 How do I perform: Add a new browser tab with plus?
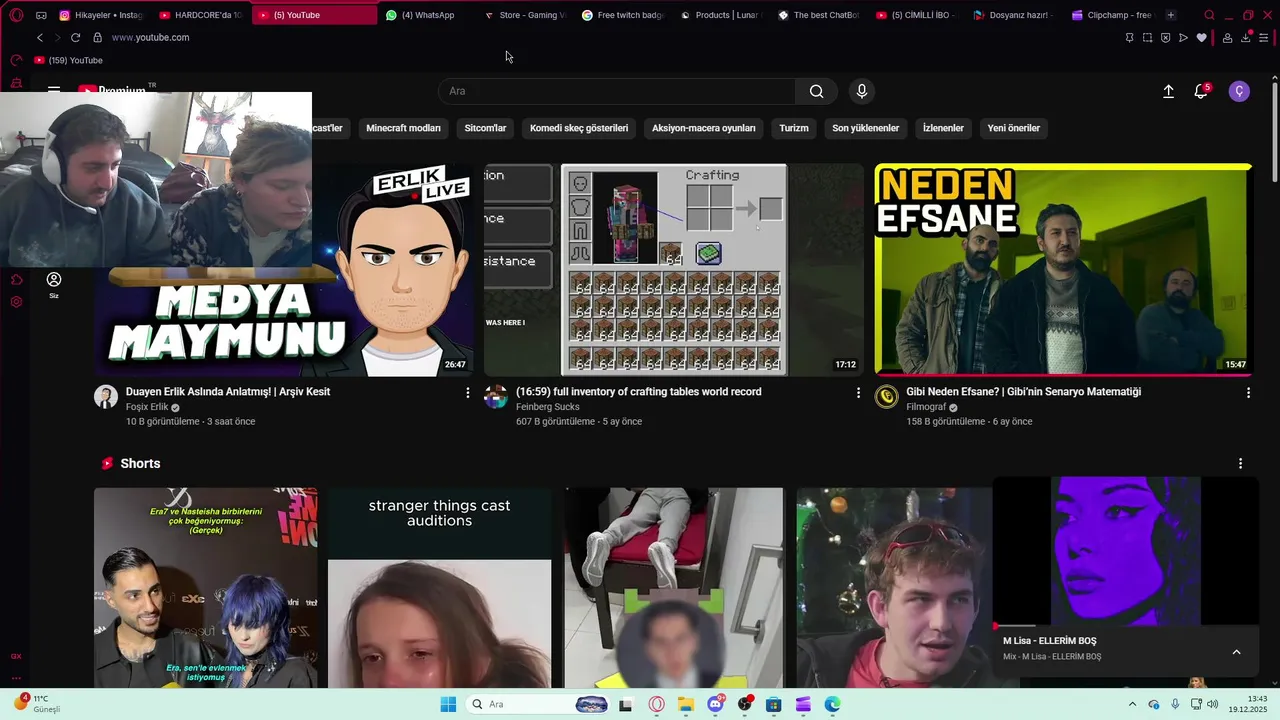coord(1171,15)
